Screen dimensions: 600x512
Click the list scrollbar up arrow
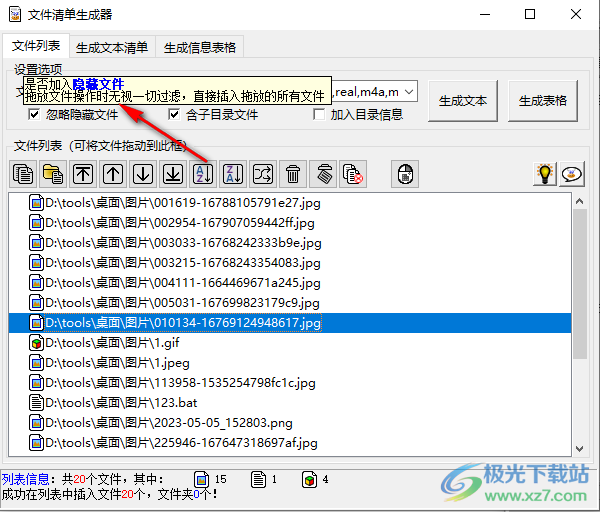coord(579,201)
